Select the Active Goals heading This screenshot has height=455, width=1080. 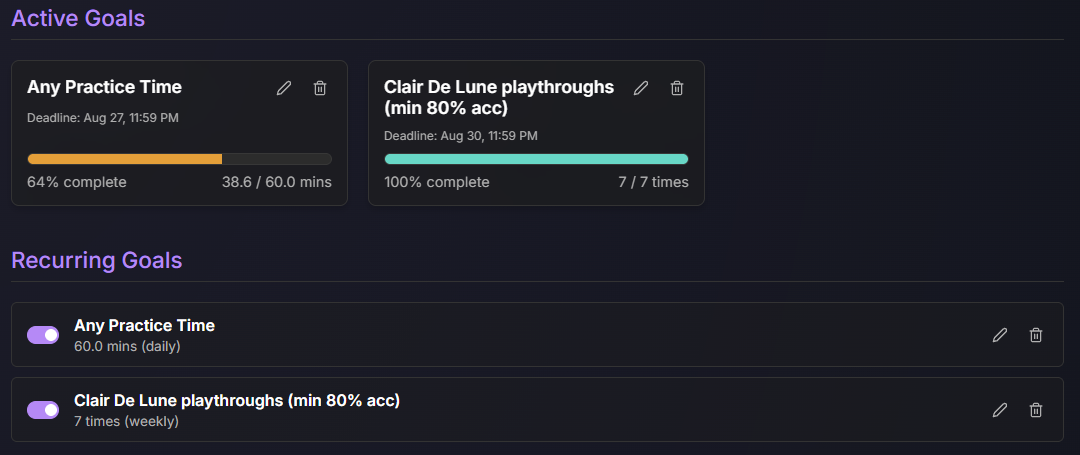pos(79,19)
